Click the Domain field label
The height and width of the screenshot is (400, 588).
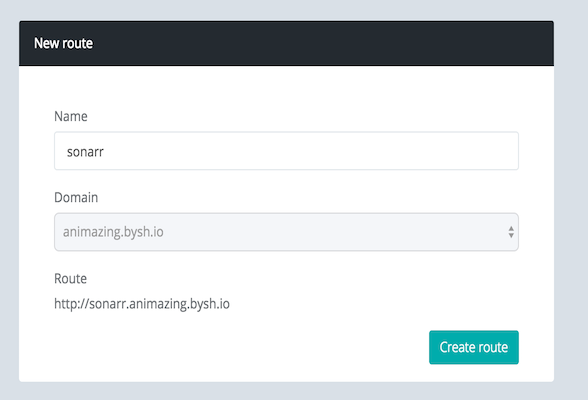76,197
